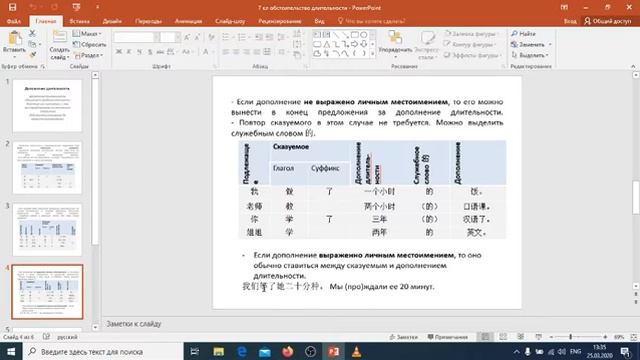Click the Format Painter brush icon
The width and height of the screenshot is (640, 360).
32,55
